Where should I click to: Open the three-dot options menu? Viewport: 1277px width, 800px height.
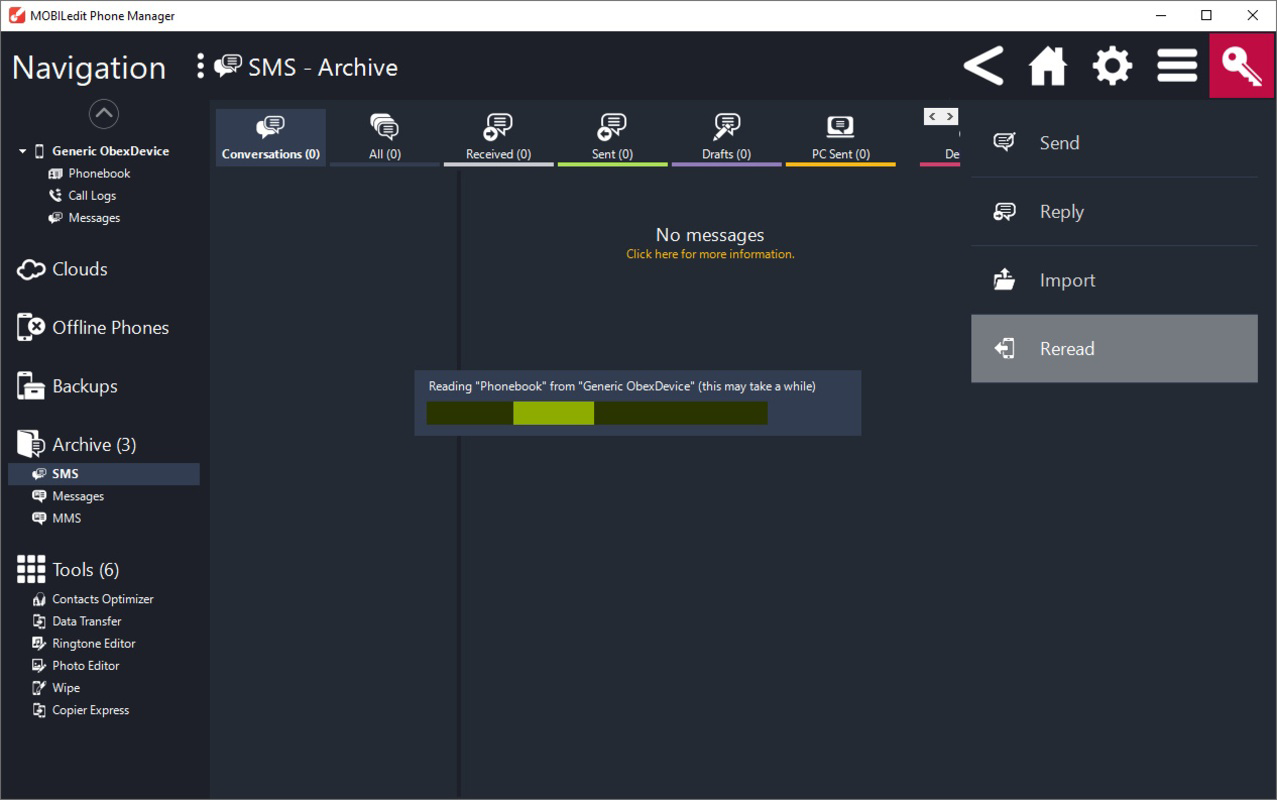pyautogui.click(x=200, y=66)
